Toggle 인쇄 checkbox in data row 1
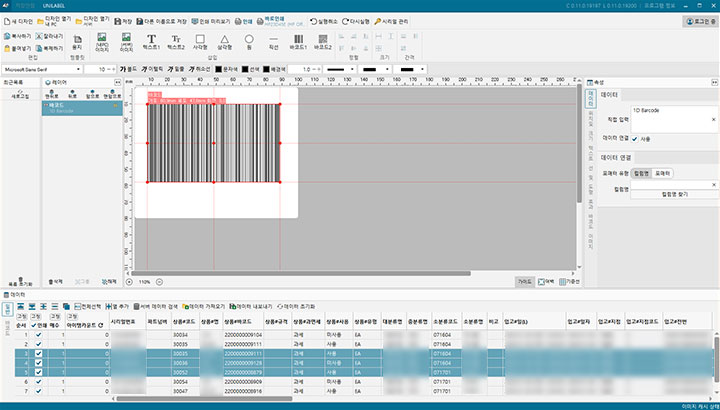Image resolution: width=720 pixels, height=410 pixels. [x=39, y=334]
